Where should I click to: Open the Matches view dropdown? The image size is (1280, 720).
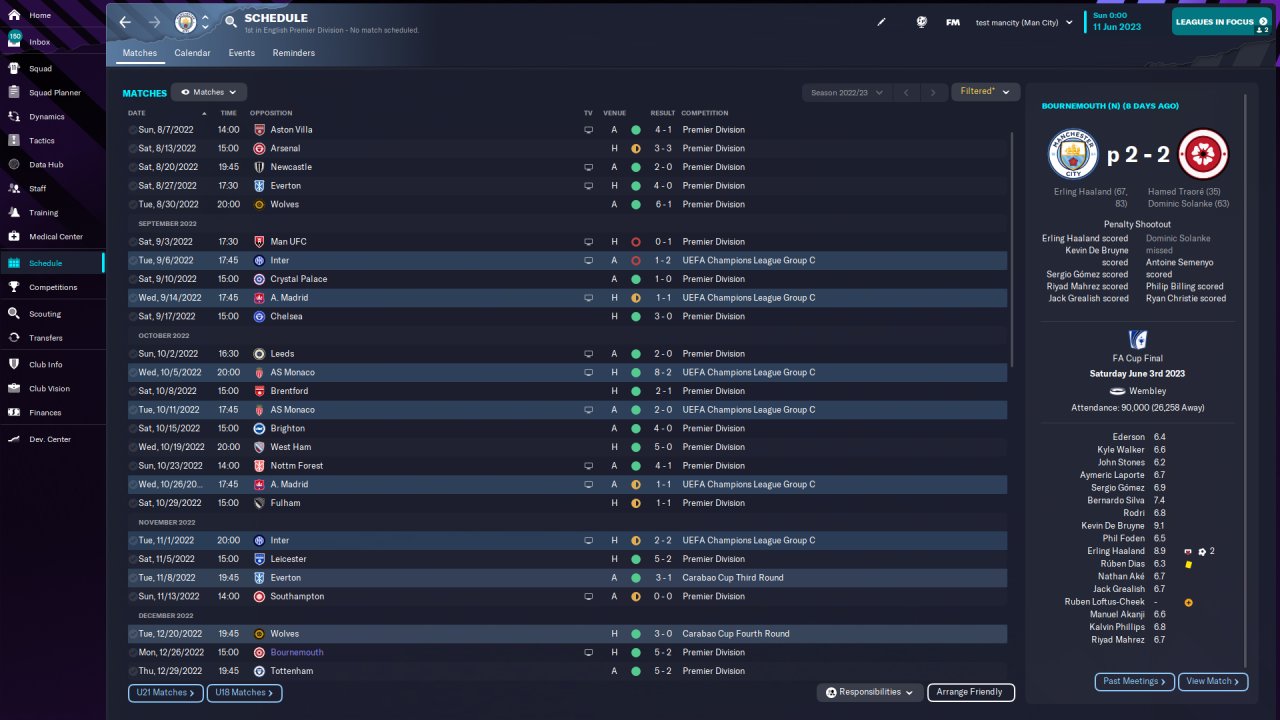point(209,92)
